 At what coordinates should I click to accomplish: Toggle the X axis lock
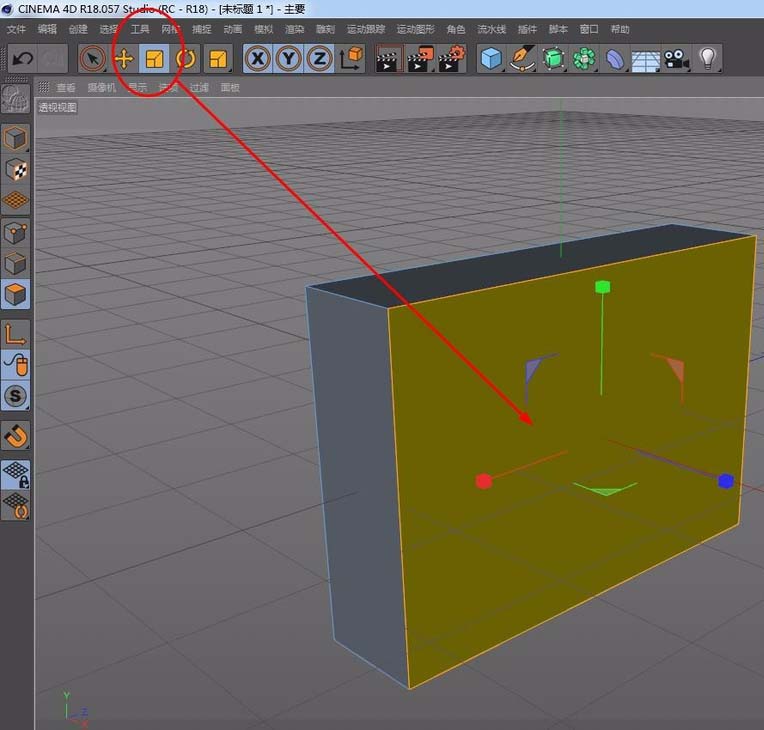[x=258, y=59]
